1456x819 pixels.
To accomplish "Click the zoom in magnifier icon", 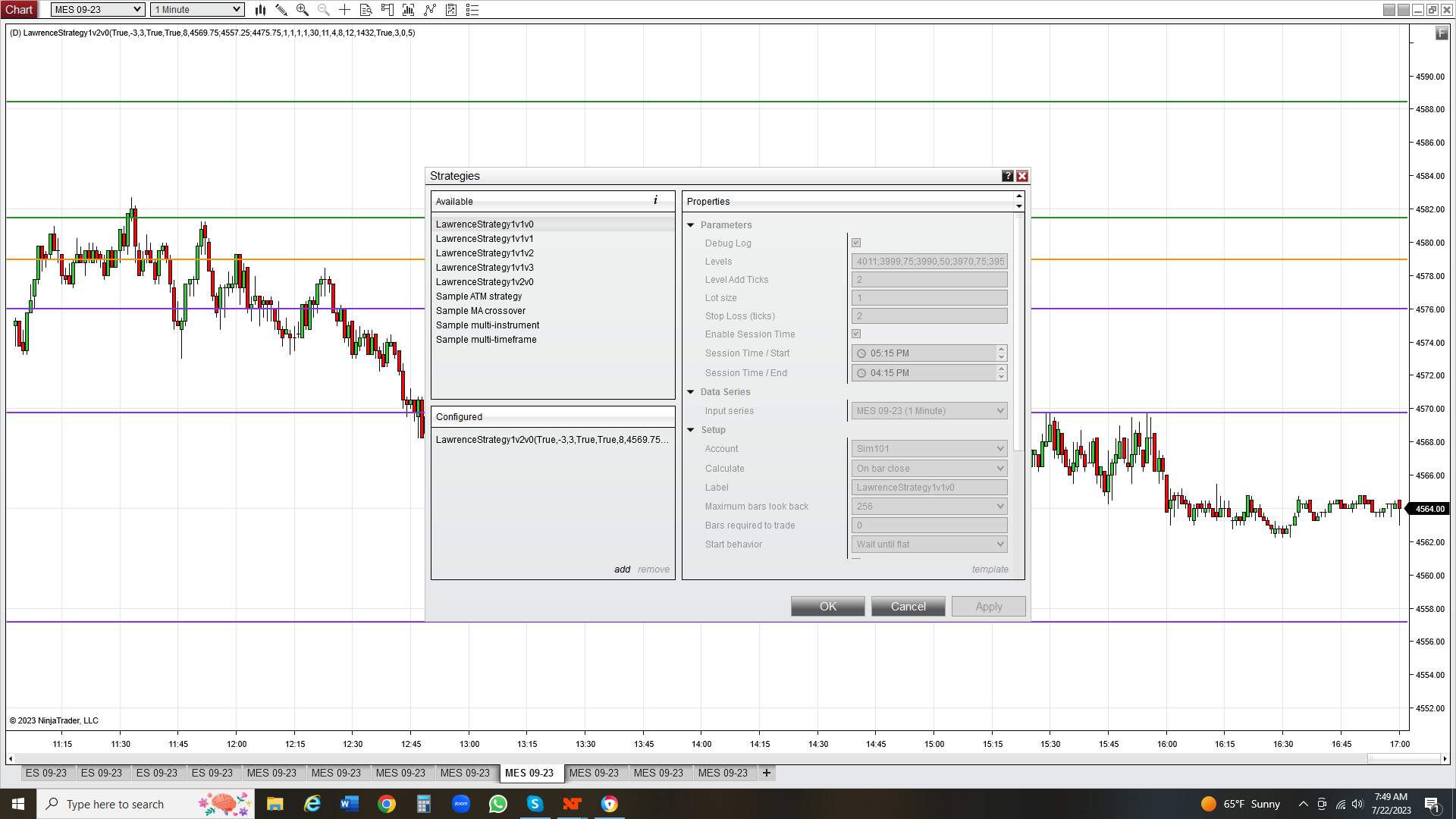I will click(303, 10).
